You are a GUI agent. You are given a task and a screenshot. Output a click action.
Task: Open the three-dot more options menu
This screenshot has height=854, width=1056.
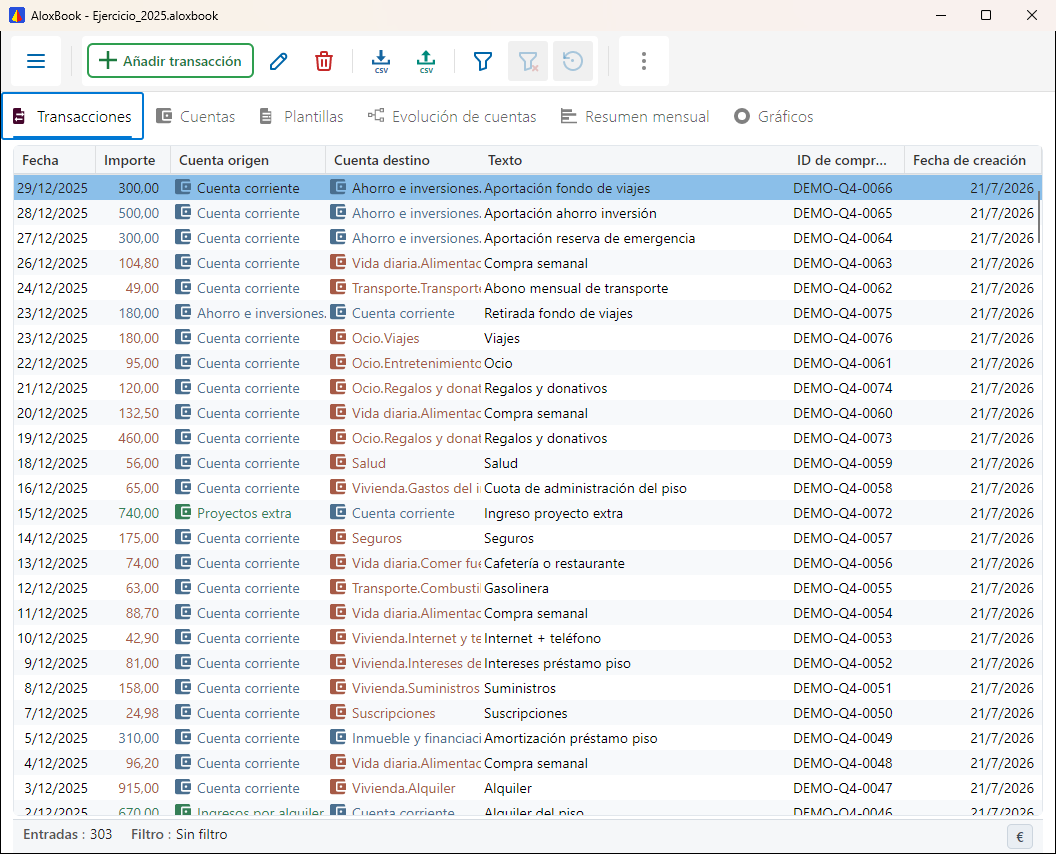tap(644, 61)
